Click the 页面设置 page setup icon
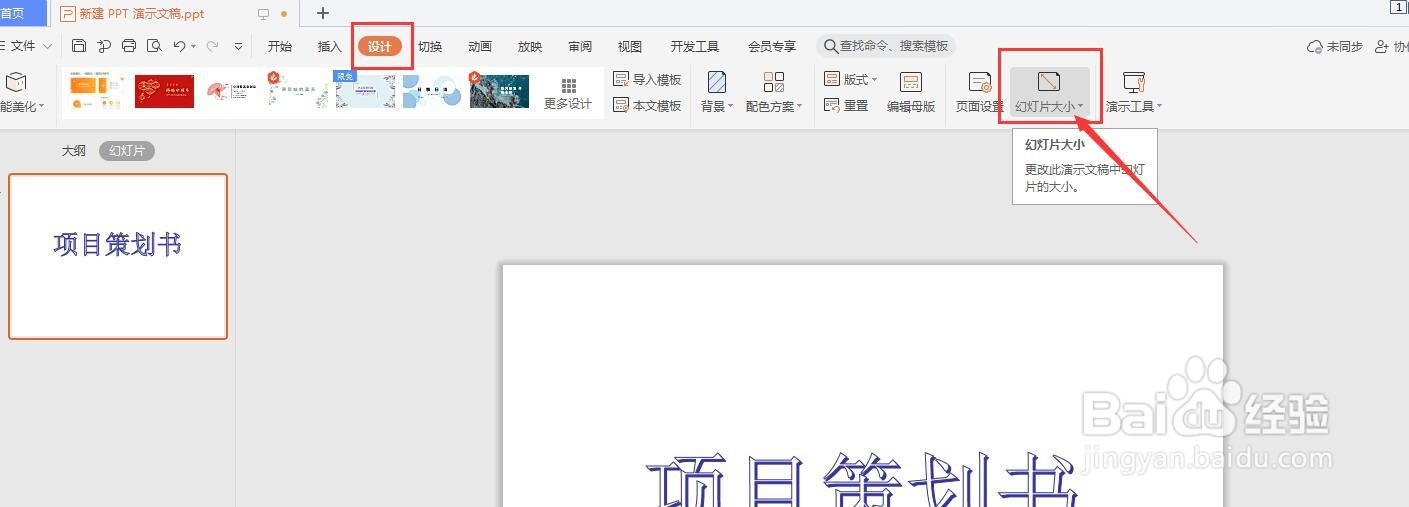The width and height of the screenshot is (1409, 507). [980, 92]
